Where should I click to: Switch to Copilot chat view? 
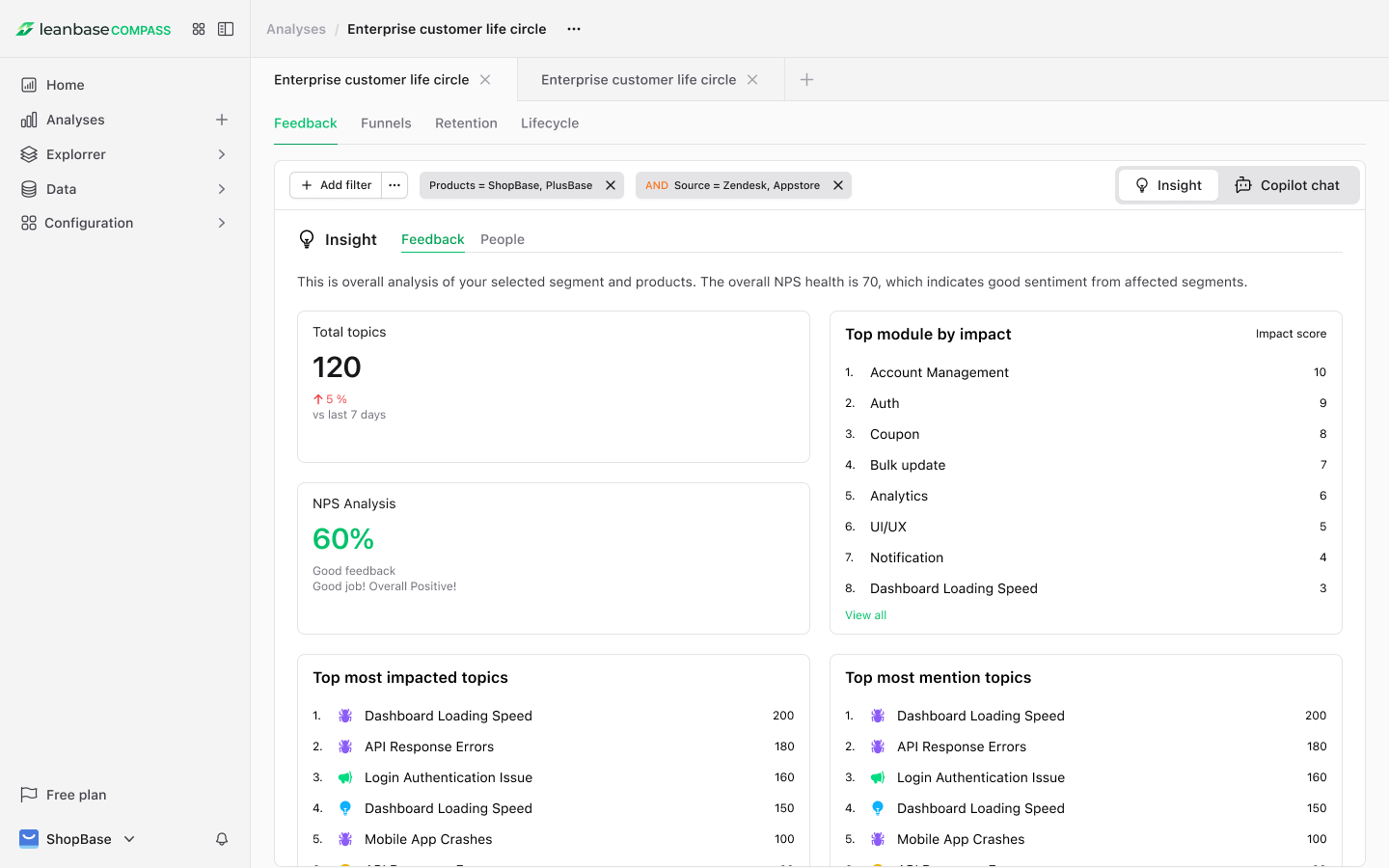tap(1288, 185)
